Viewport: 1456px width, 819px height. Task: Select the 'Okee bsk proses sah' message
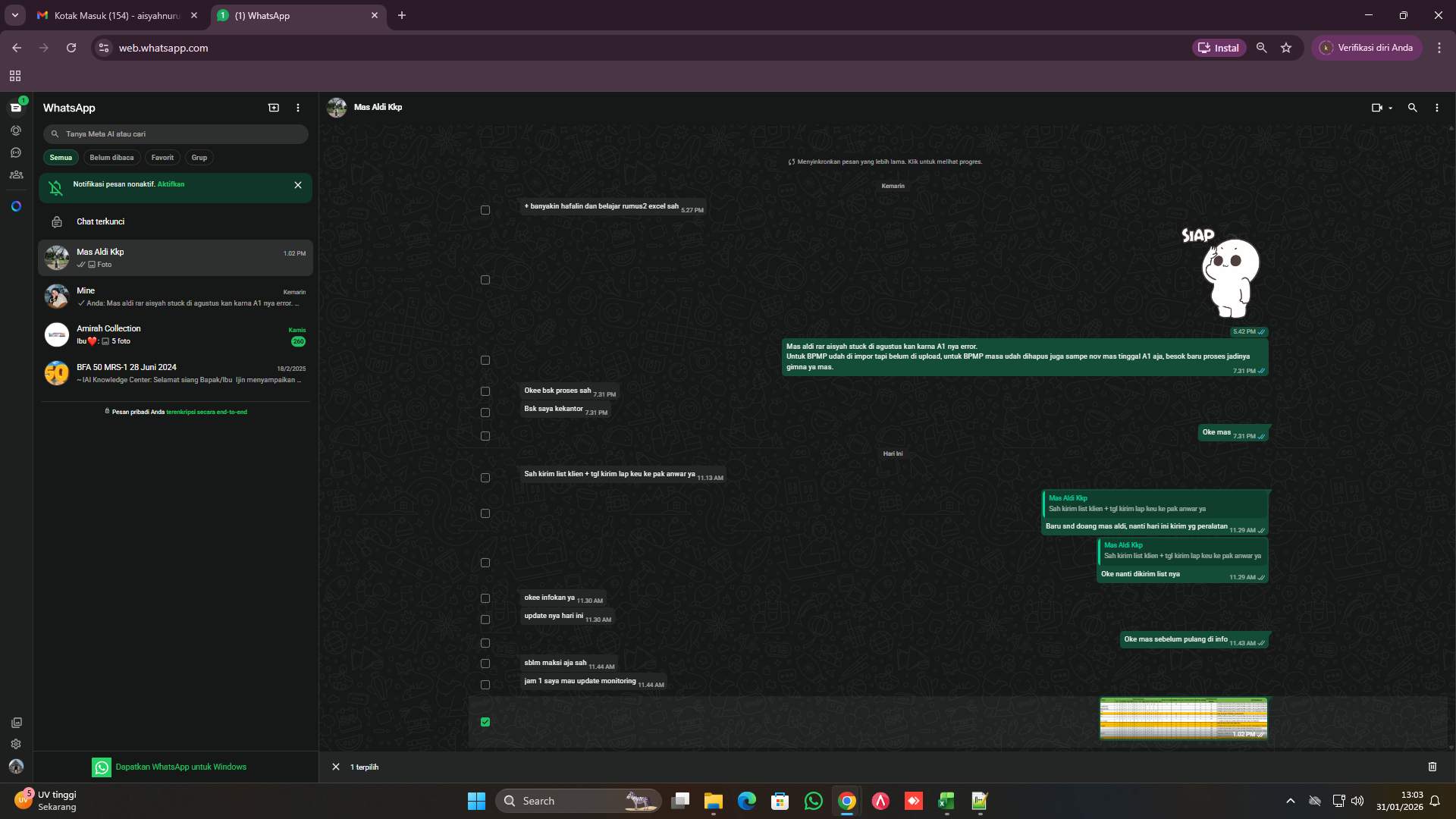click(485, 391)
